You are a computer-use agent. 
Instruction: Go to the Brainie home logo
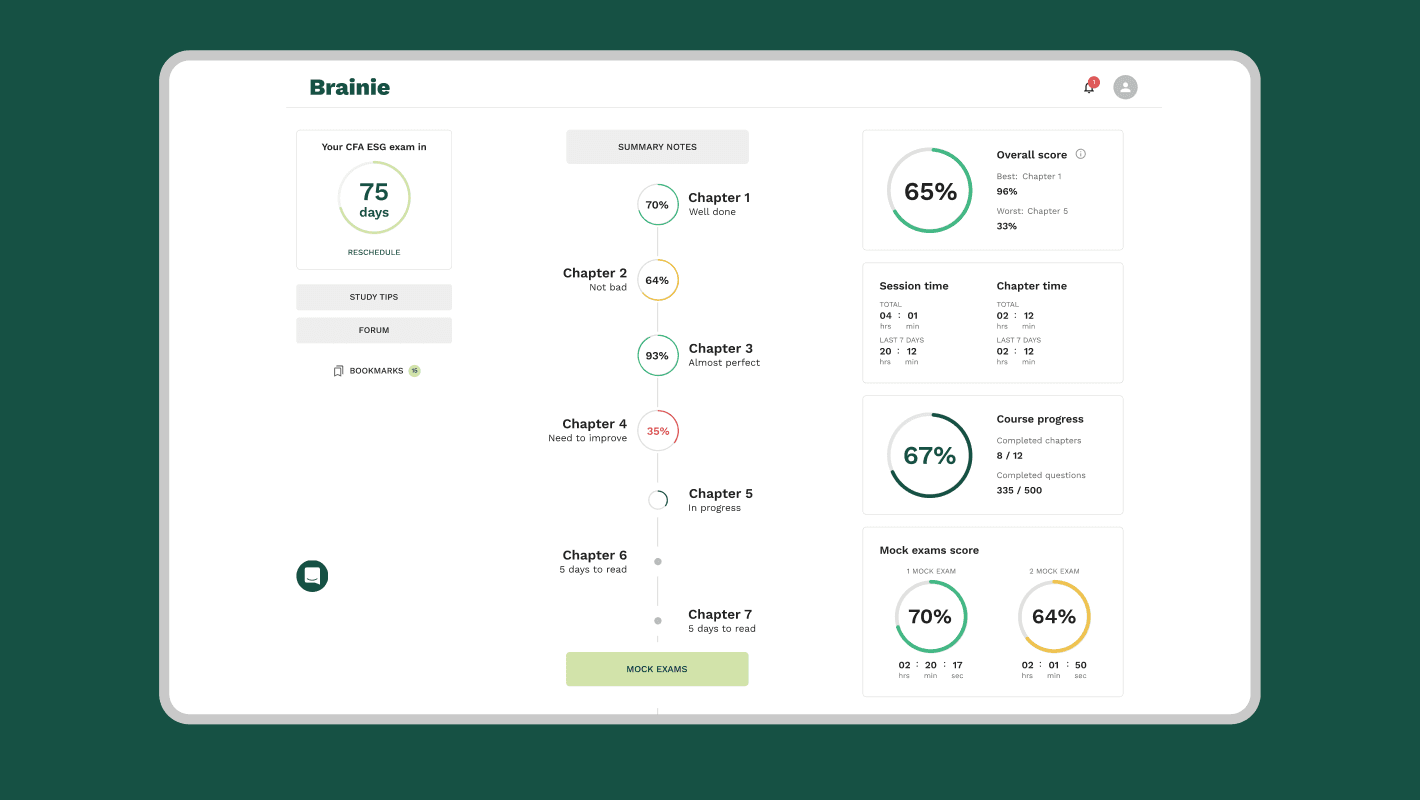[350, 87]
